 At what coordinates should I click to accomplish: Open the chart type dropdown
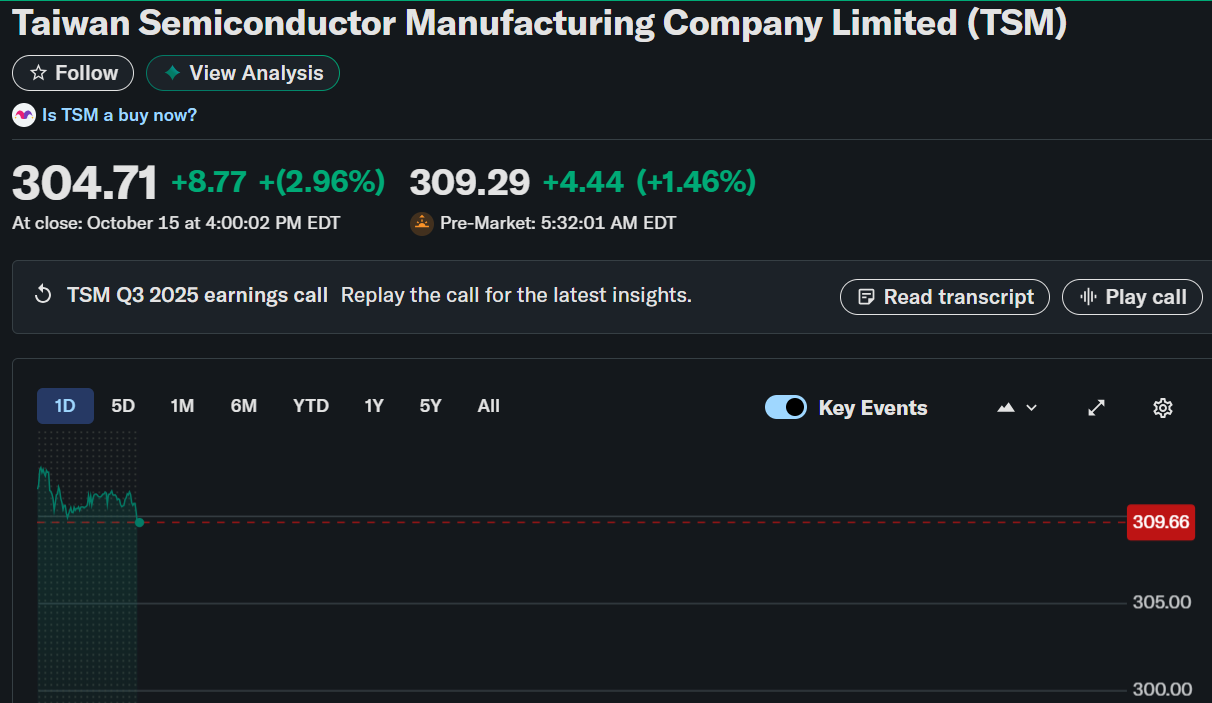click(x=1018, y=407)
